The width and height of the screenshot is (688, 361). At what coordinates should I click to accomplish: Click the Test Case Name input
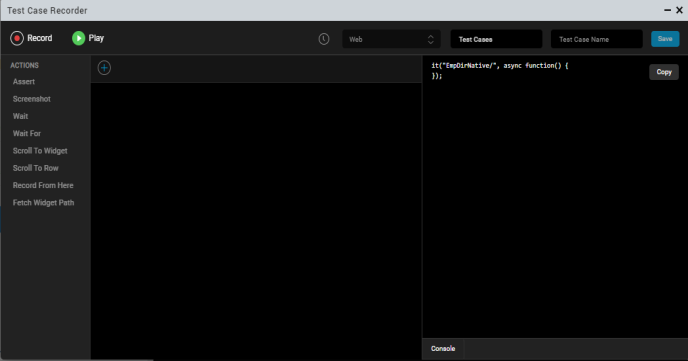point(597,39)
